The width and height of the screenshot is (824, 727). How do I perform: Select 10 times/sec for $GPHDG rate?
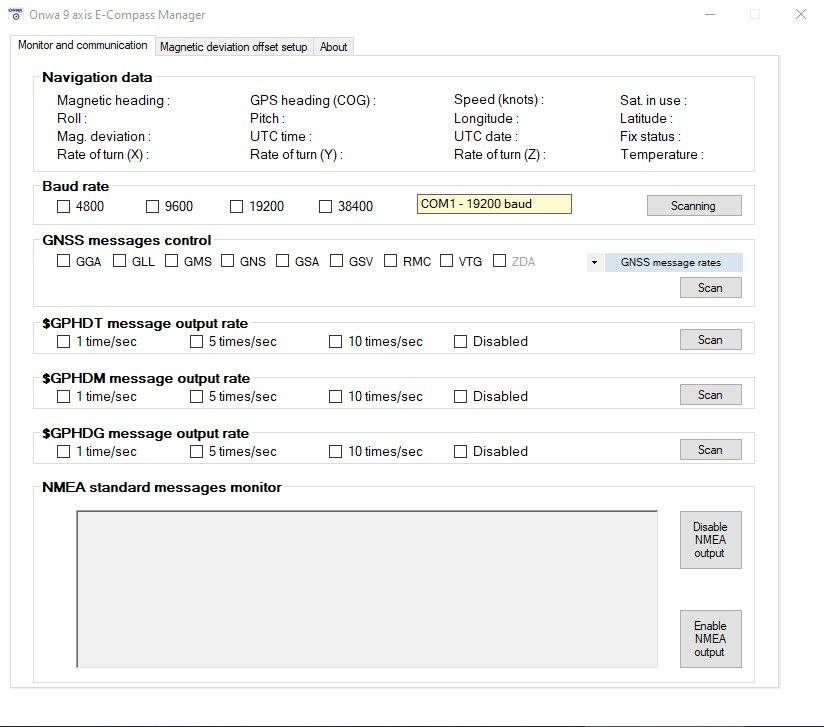click(335, 452)
